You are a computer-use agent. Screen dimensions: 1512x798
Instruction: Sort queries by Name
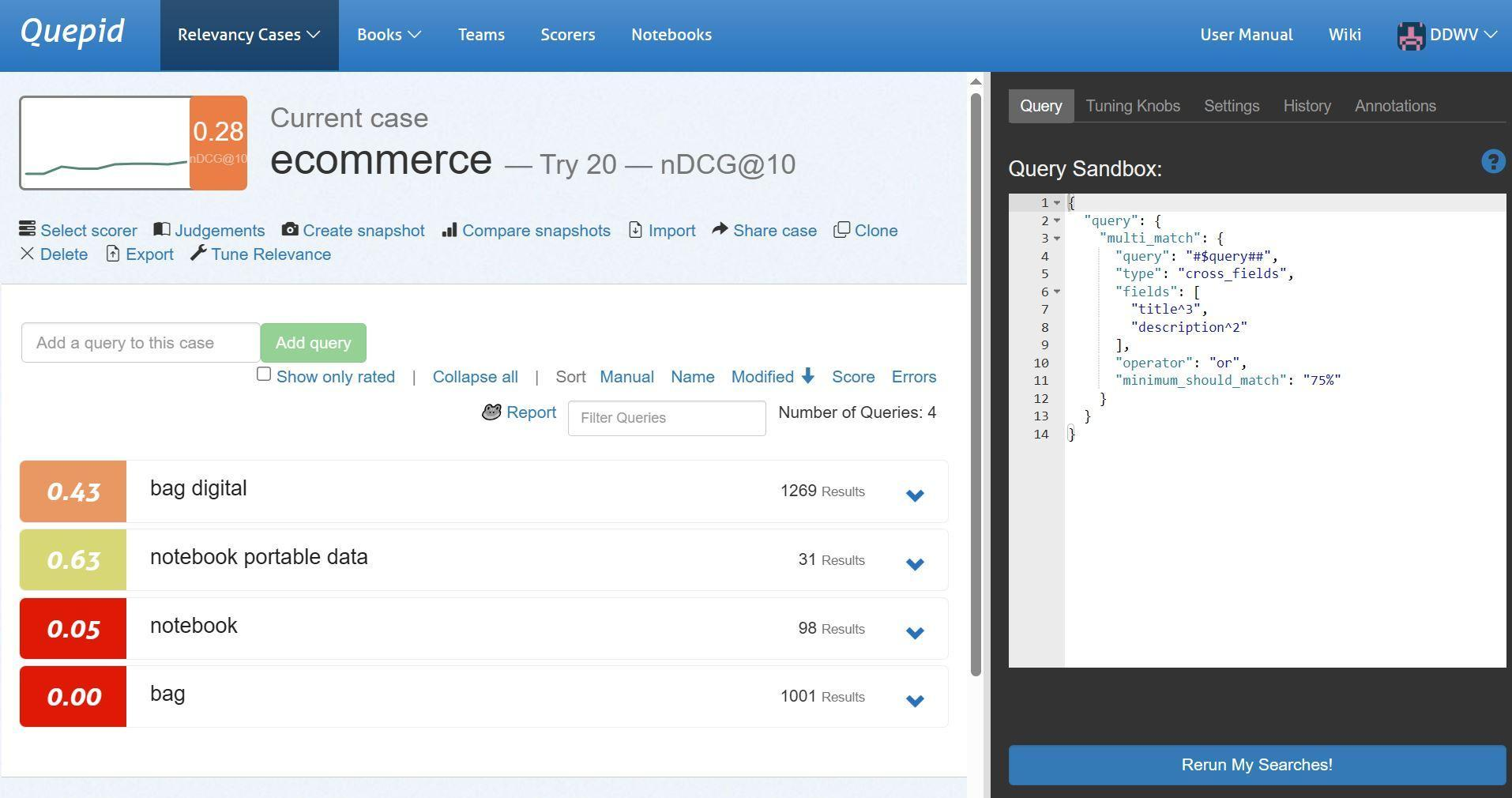click(x=693, y=377)
